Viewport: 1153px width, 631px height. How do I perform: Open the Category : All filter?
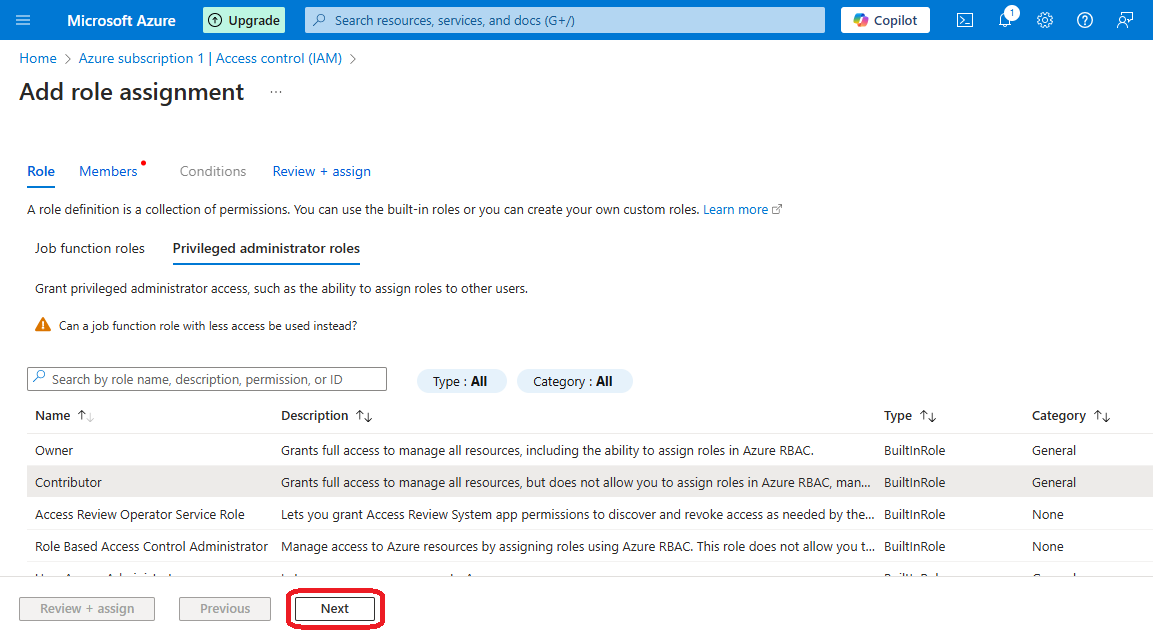point(574,381)
